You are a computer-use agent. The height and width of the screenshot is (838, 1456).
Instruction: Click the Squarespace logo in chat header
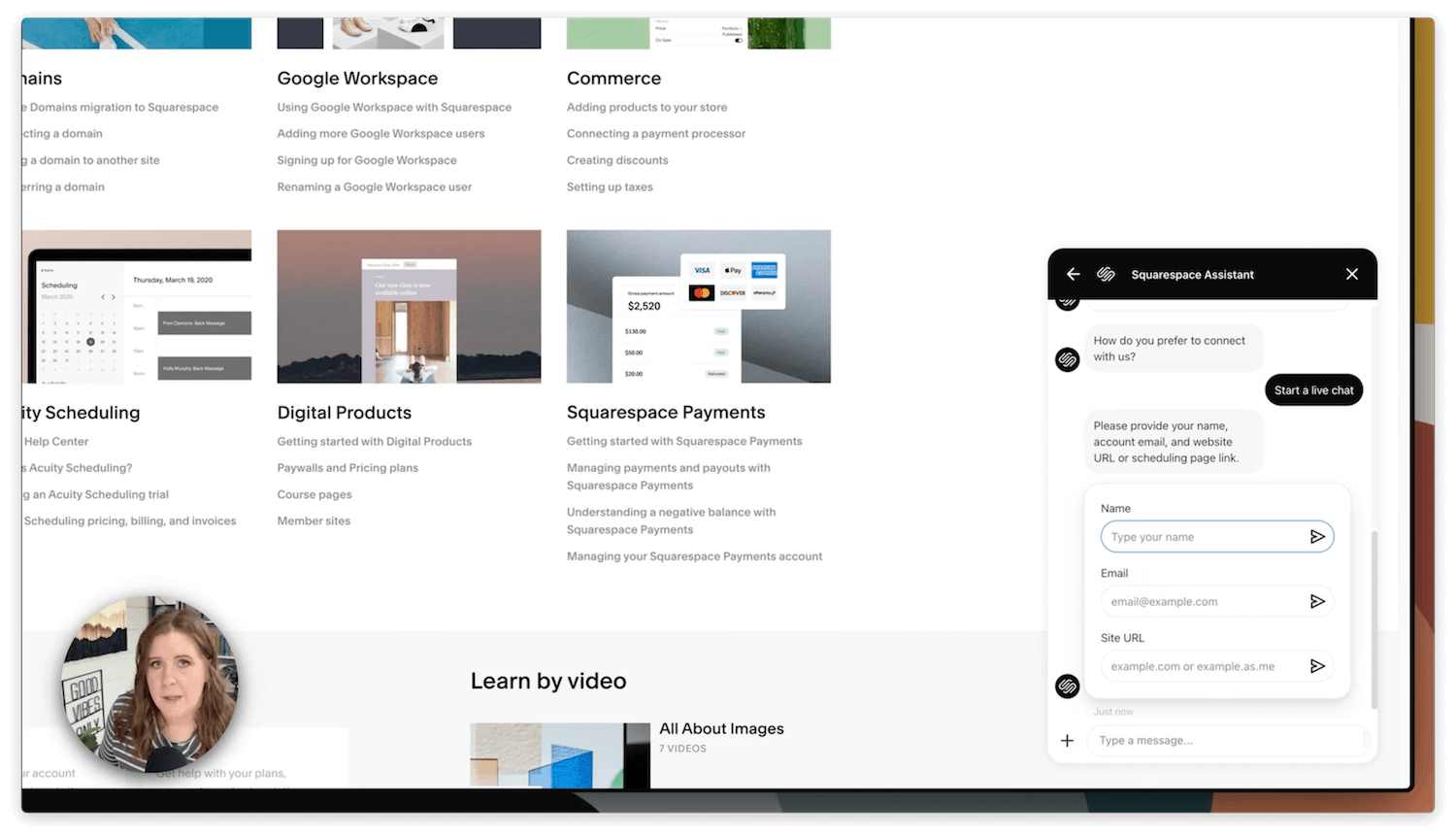click(1106, 275)
